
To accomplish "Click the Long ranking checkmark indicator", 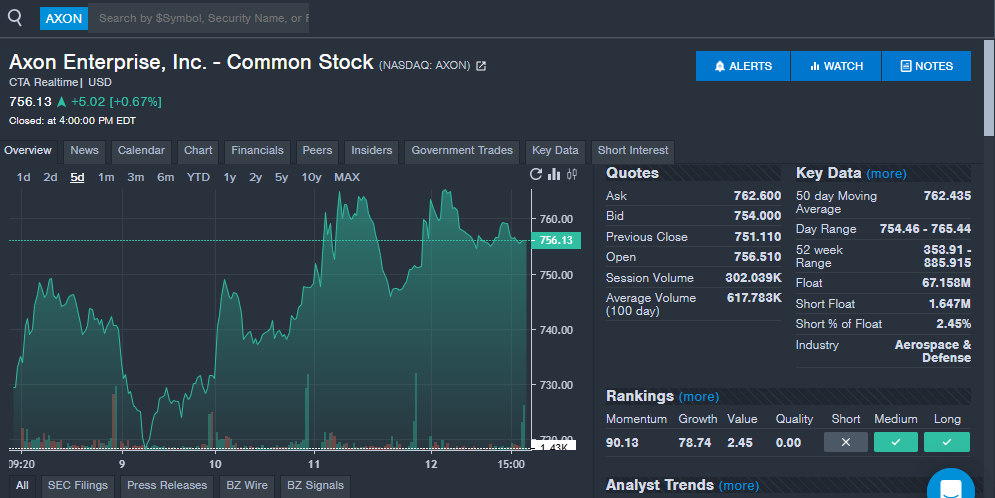I will (x=947, y=442).
